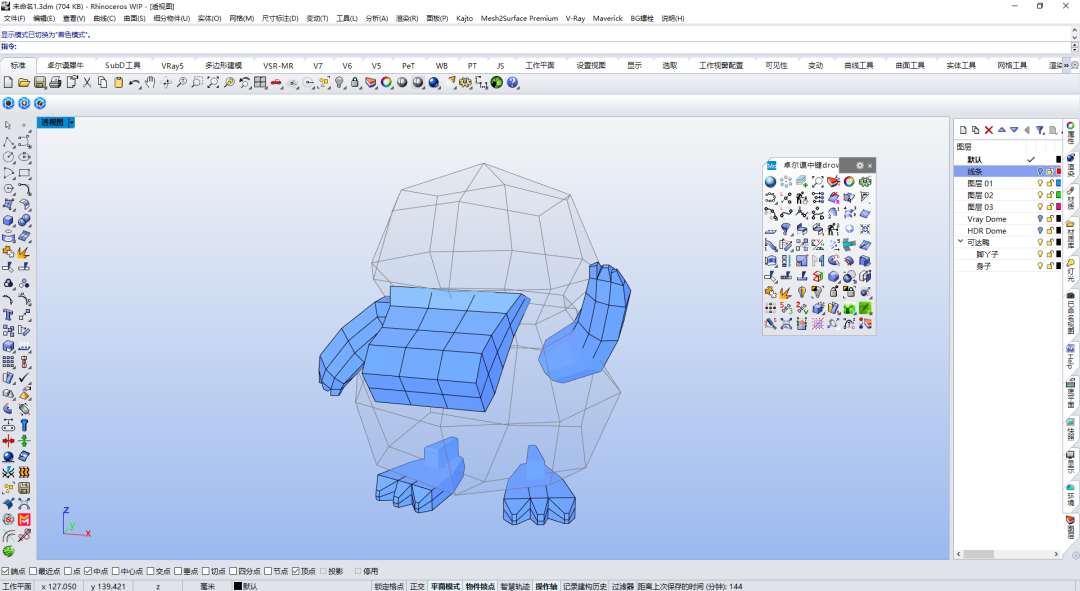
Task: Open the V-Ray menu
Action: pyautogui.click(x=575, y=19)
